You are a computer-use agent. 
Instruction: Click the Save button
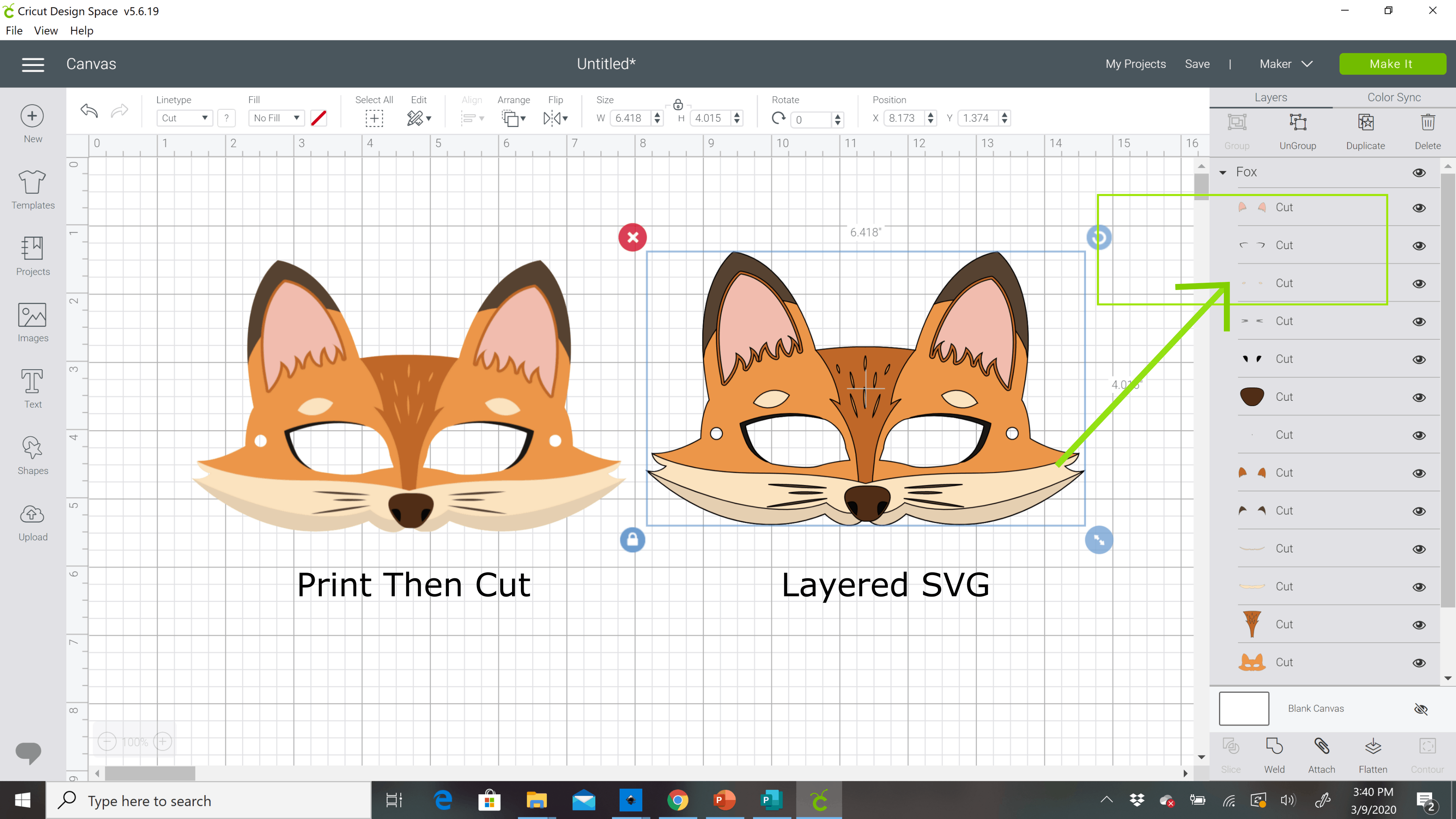(x=1197, y=64)
